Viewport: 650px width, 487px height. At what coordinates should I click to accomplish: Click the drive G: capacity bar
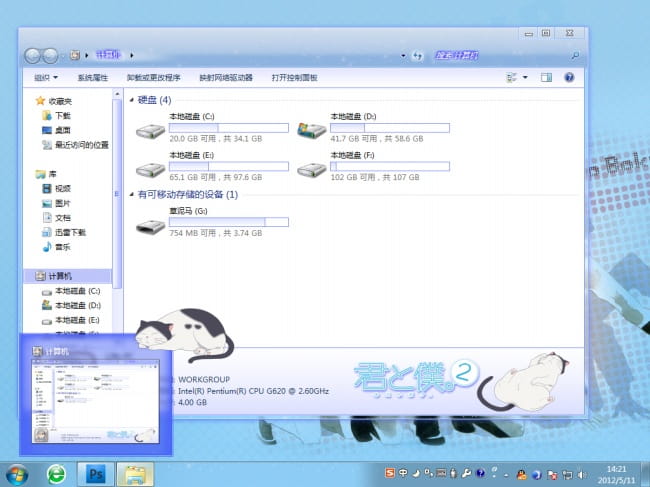point(229,222)
